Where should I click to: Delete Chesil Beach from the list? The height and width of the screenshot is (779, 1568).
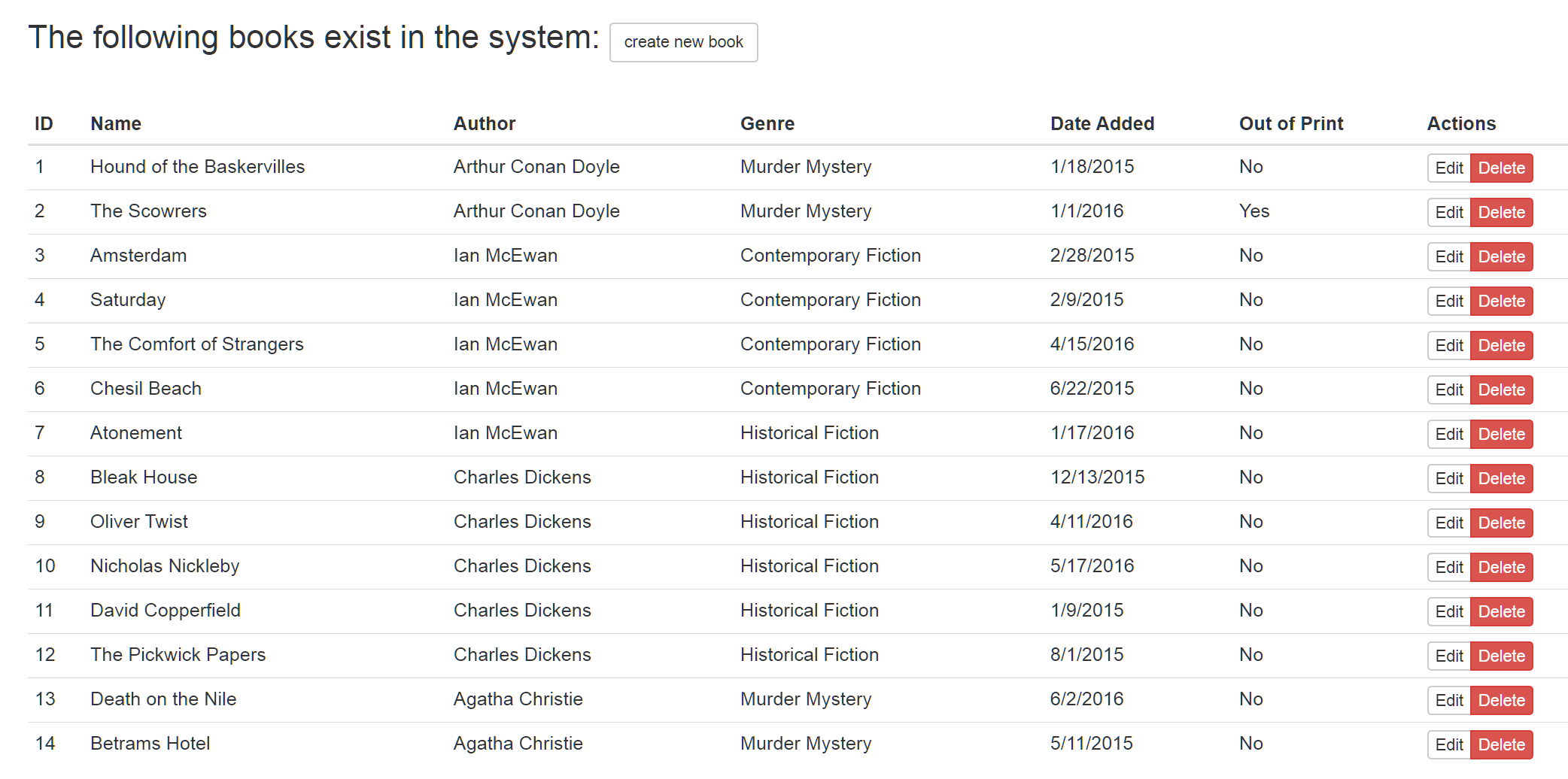click(x=1501, y=389)
